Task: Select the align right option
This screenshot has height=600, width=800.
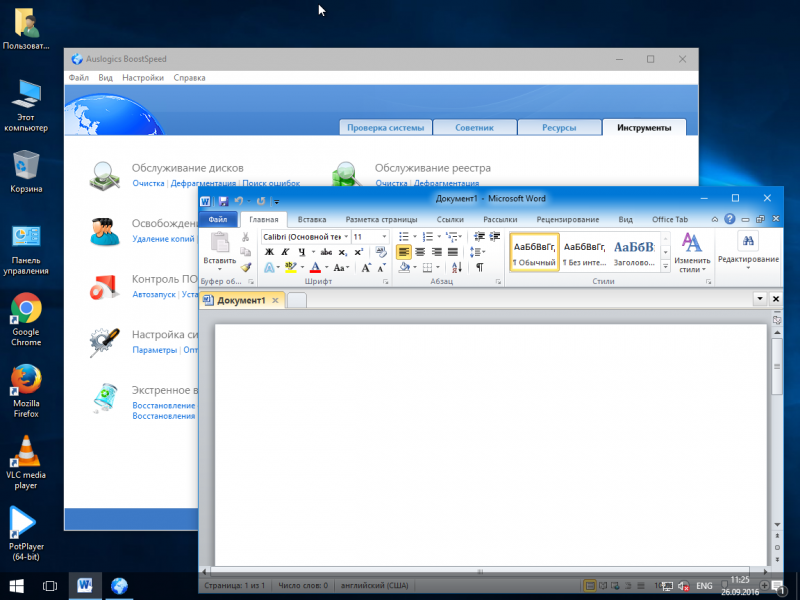Action: [436, 252]
